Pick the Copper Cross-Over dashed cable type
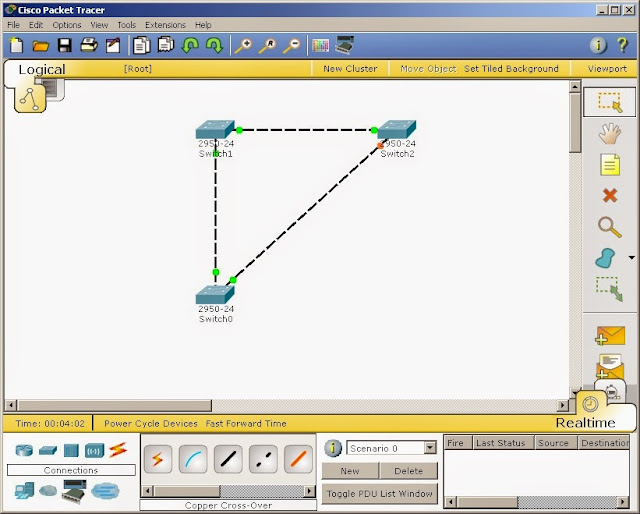Viewport: 640px width, 514px height. [x=263, y=459]
